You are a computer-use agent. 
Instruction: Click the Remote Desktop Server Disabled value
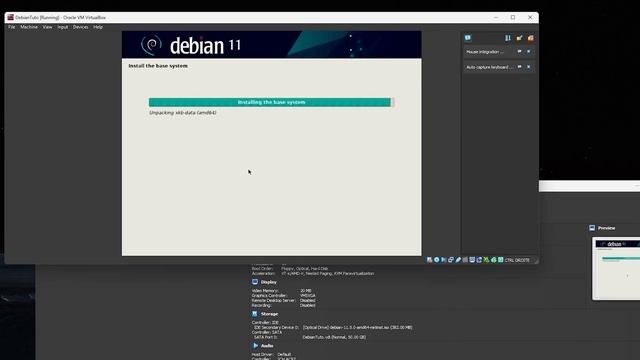[x=307, y=300]
